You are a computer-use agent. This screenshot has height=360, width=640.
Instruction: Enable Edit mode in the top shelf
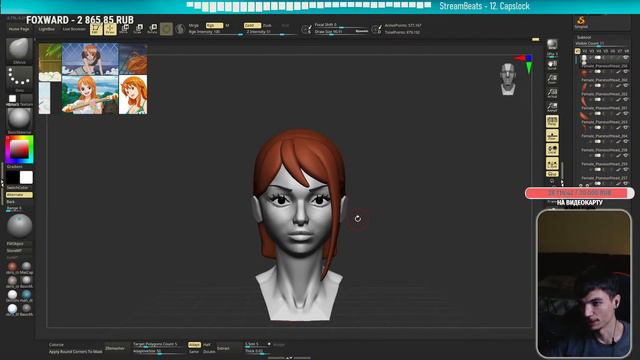coord(96,29)
